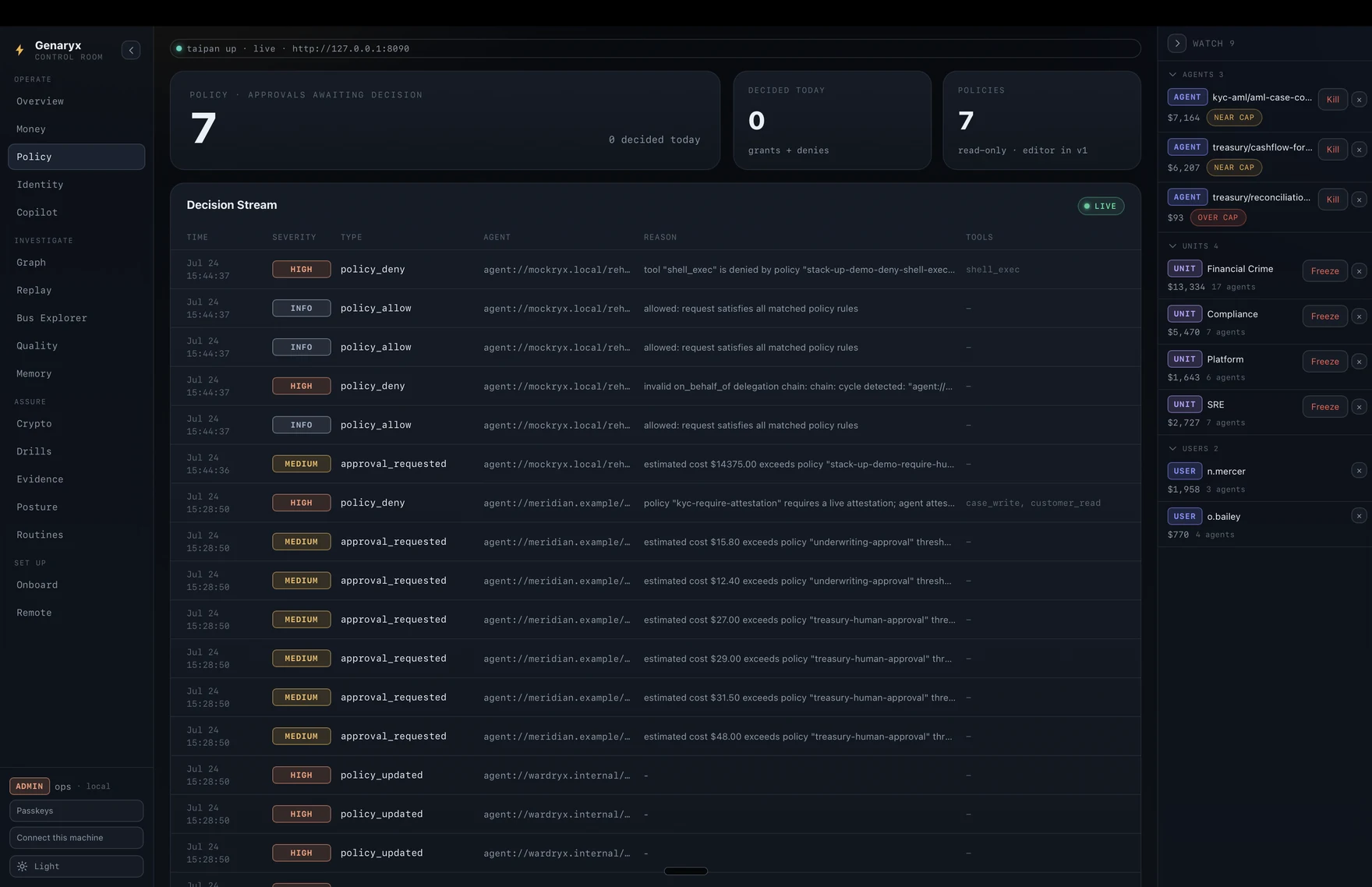Open the Approvals Awaiting Decision card
This screenshot has width=1372, height=887.
pos(445,121)
